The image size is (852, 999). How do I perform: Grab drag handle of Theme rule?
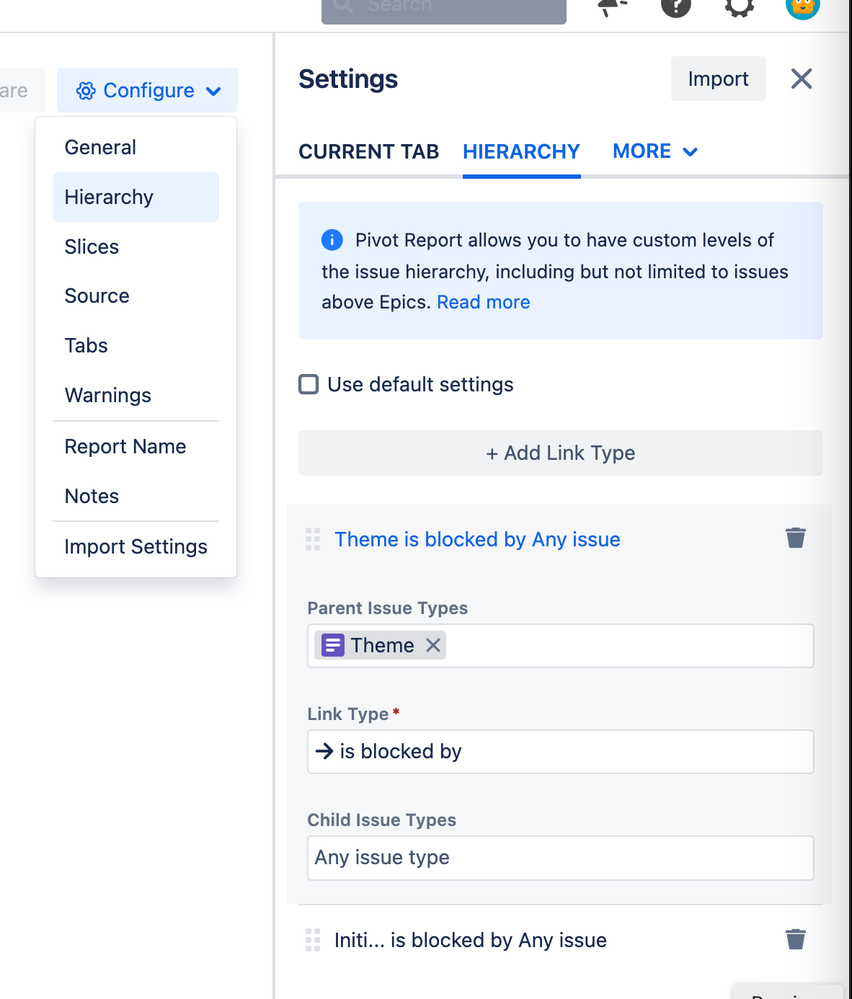click(x=313, y=539)
